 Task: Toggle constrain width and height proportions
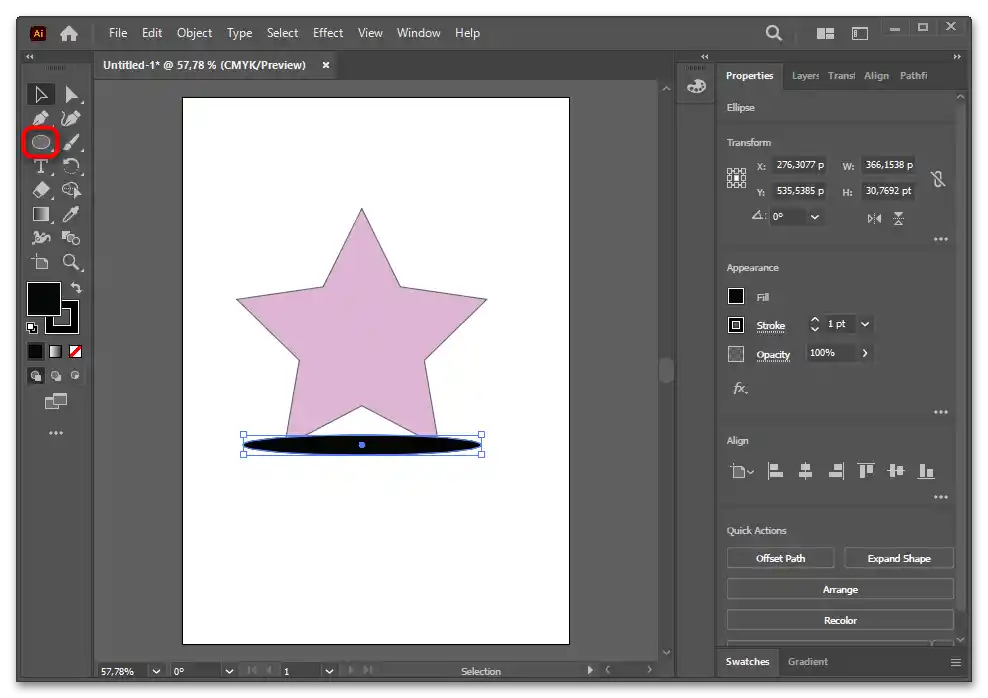937,179
